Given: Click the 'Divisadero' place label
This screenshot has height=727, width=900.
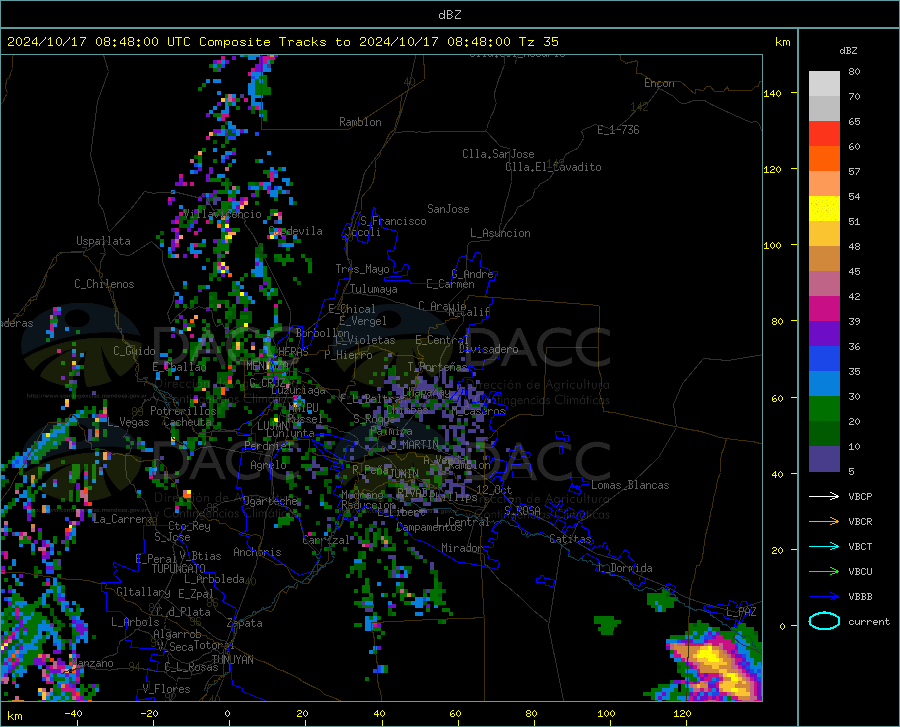Looking at the screenshot, I should 488,349.
